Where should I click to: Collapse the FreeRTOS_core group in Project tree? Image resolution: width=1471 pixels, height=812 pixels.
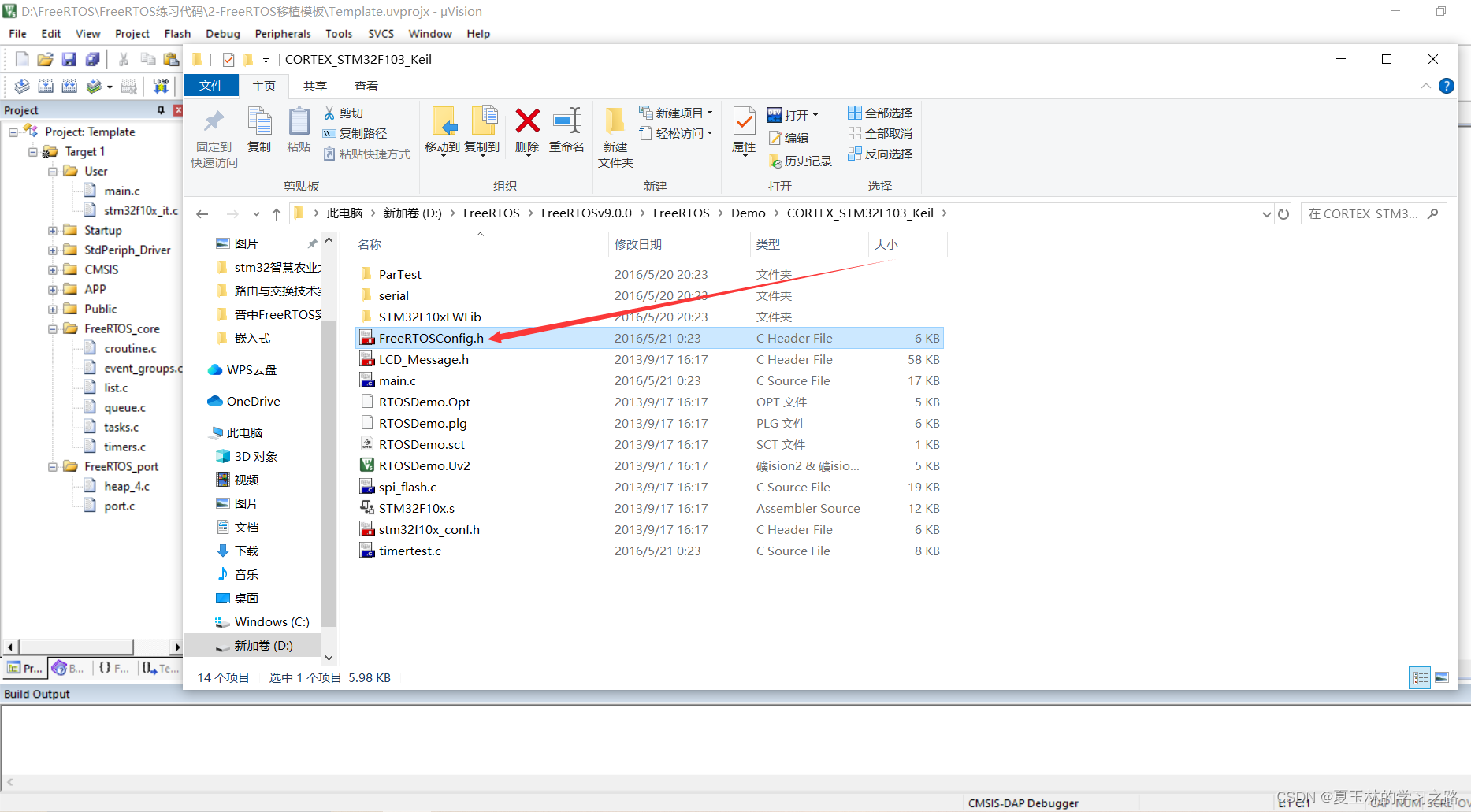click(52, 329)
